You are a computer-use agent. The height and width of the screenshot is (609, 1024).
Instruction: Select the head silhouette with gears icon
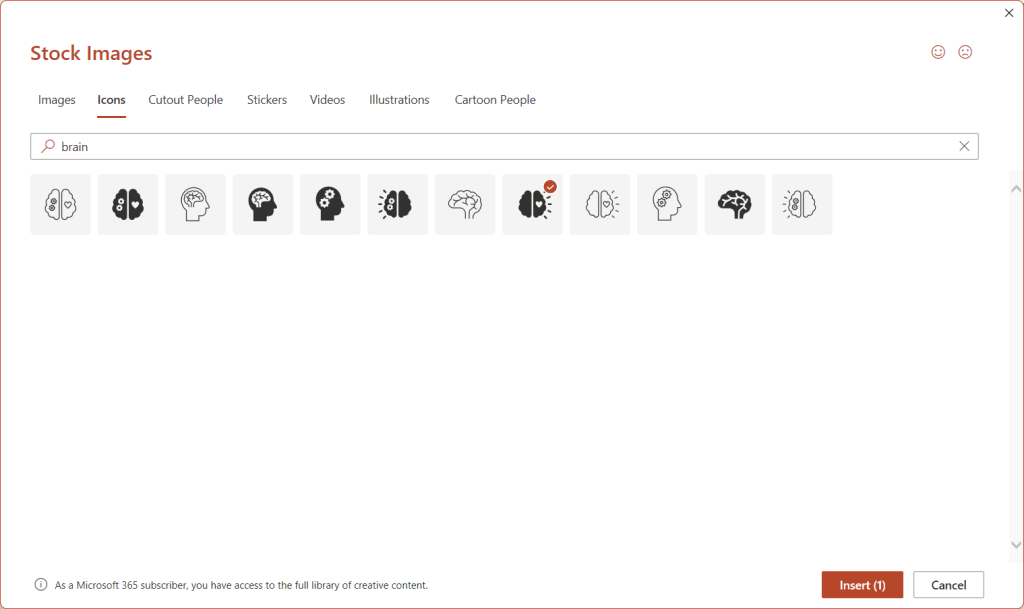click(x=330, y=204)
